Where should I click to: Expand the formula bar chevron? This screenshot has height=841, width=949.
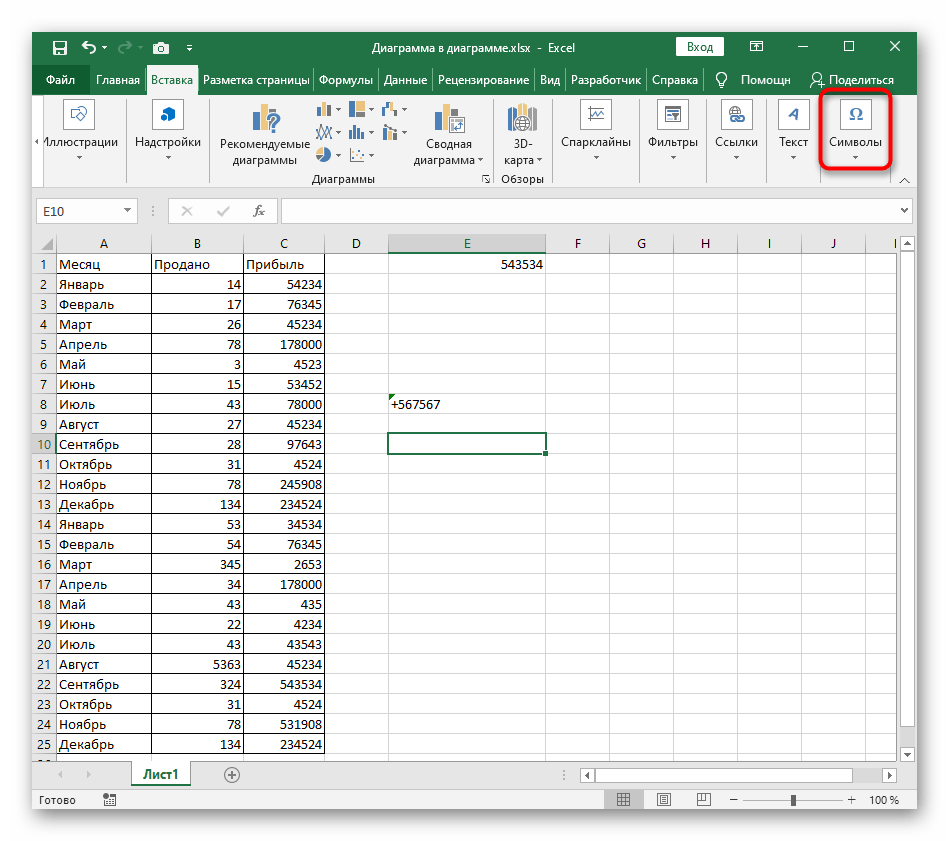tap(904, 211)
